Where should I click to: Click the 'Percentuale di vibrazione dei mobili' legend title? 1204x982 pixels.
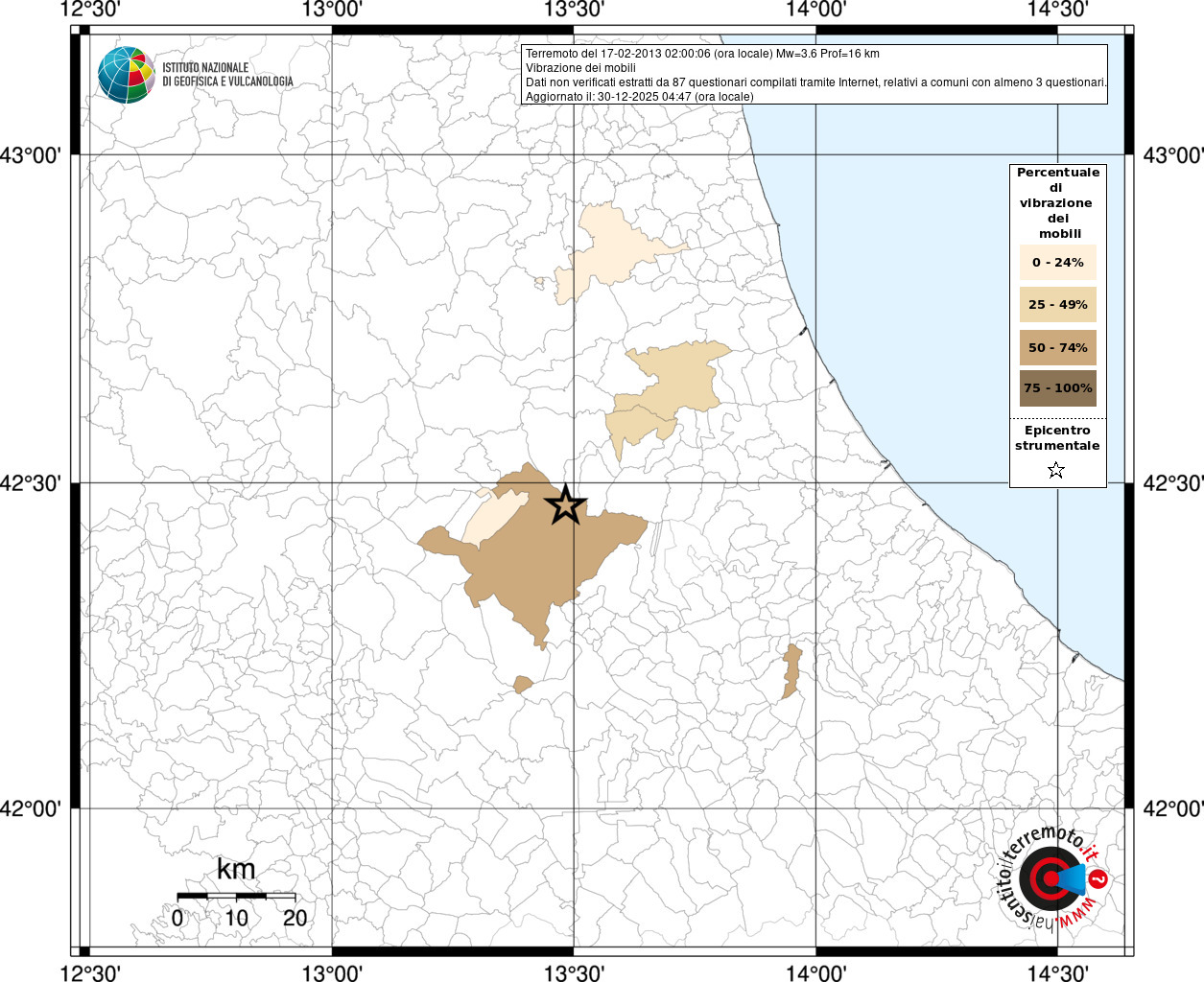pyautogui.click(x=1058, y=203)
